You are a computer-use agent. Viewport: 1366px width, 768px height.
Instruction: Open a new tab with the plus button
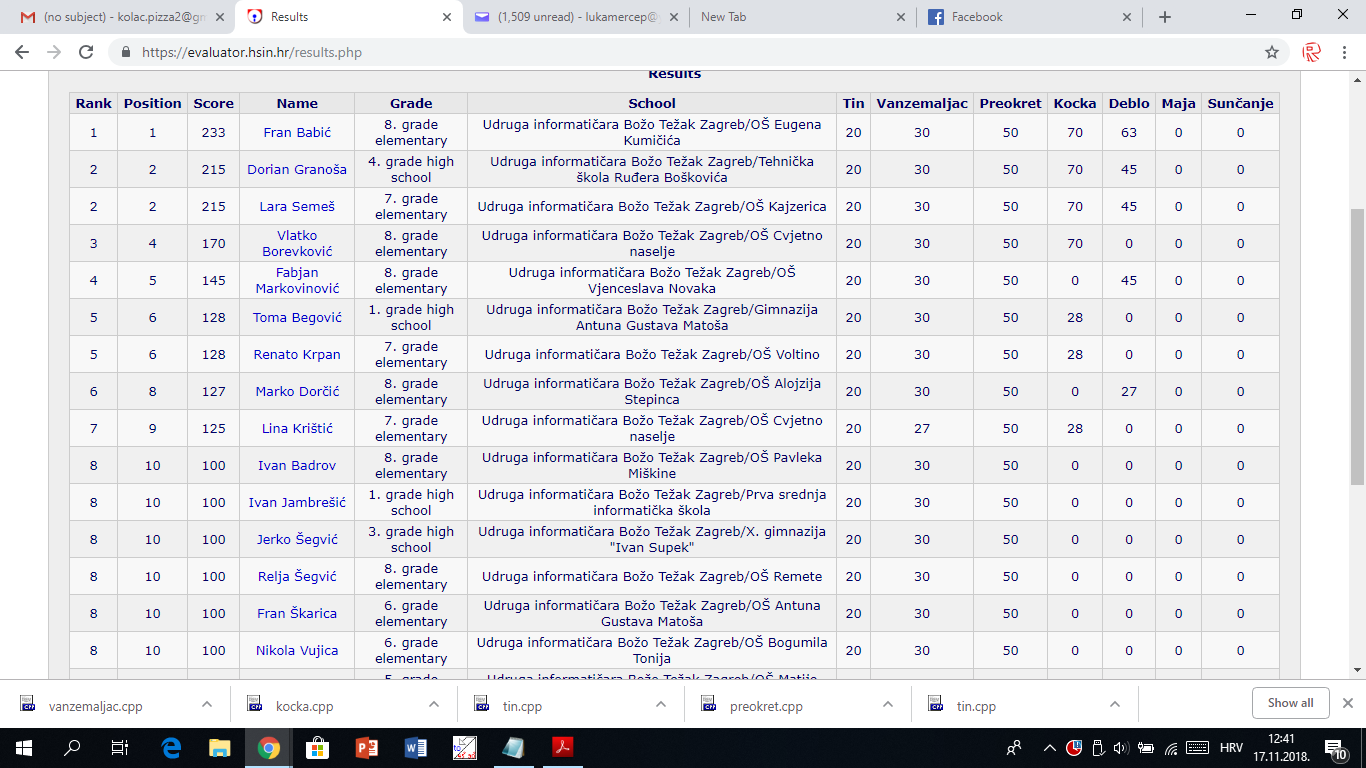coord(1165,17)
